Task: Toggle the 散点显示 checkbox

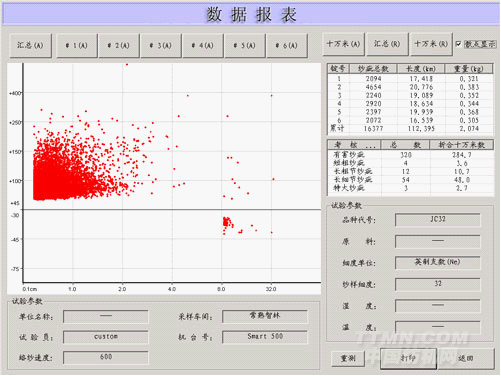Action: tap(459, 44)
